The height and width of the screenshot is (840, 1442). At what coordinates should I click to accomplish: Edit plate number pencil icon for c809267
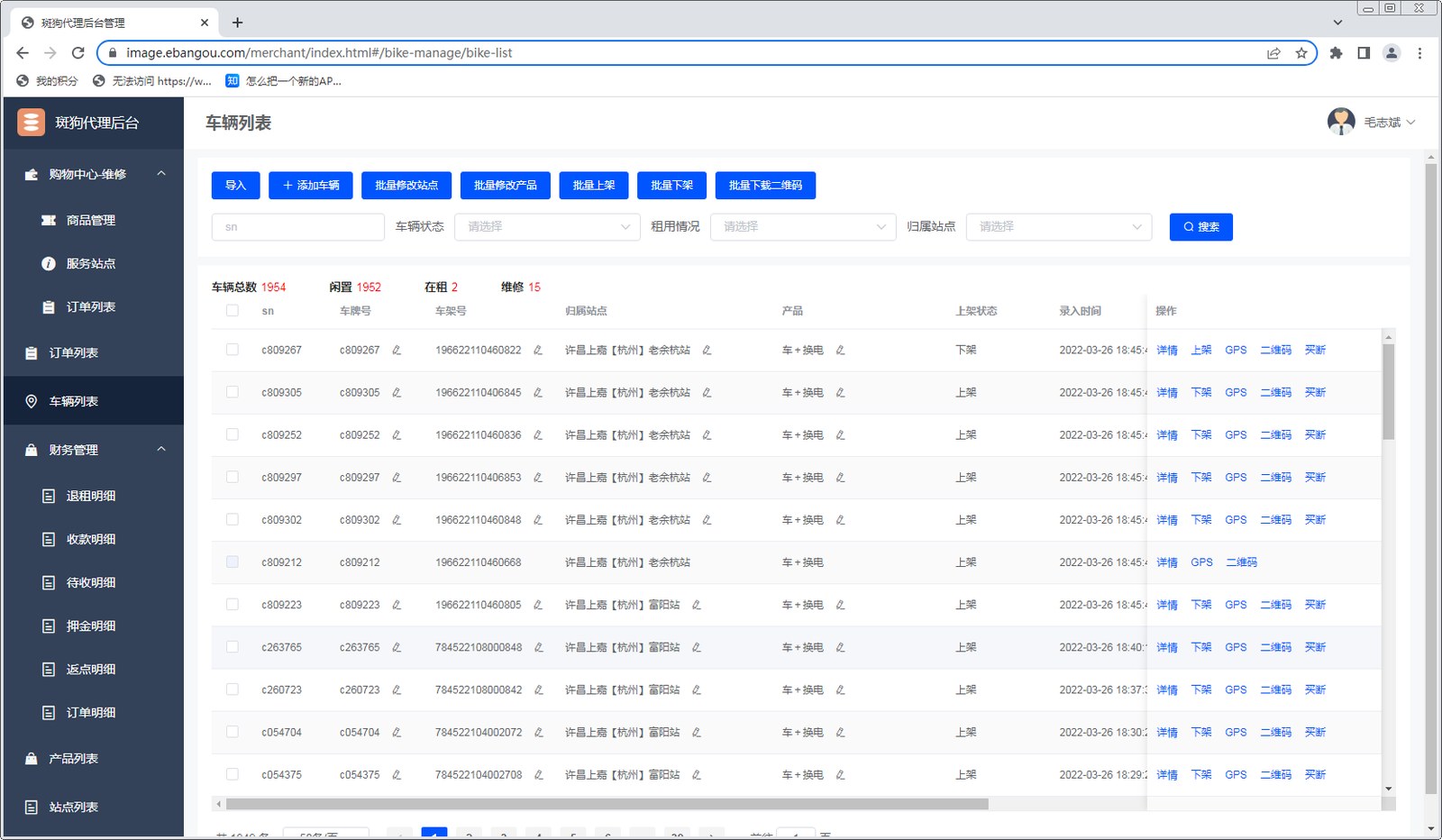pyautogui.click(x=397, y=350)
